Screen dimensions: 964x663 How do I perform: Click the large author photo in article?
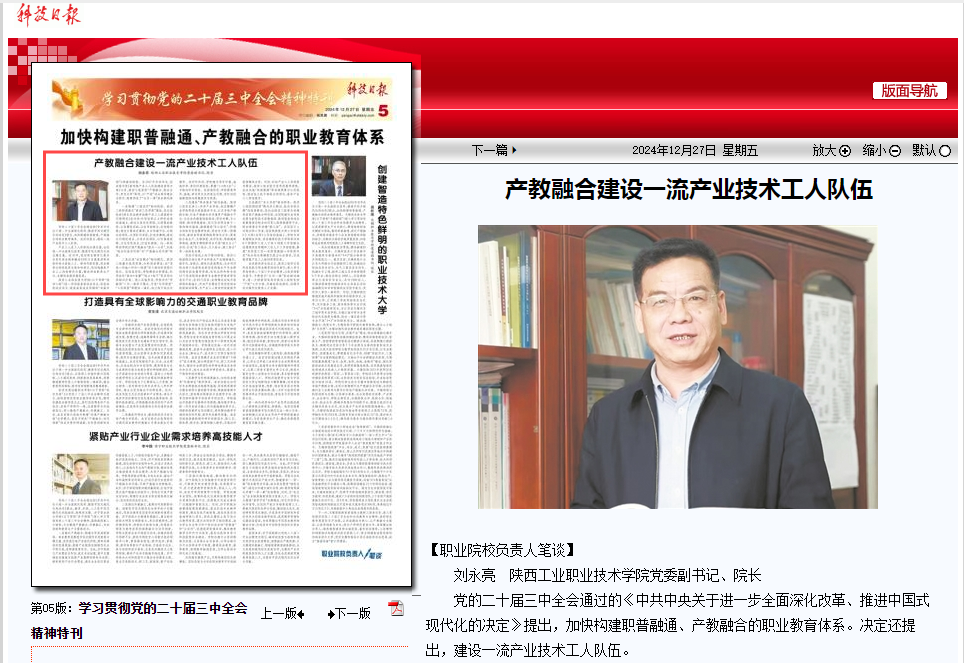677,367
